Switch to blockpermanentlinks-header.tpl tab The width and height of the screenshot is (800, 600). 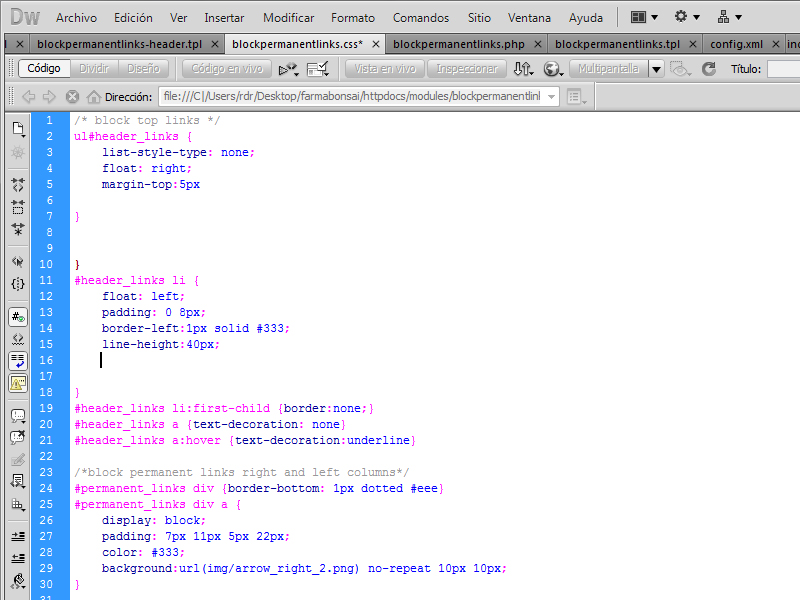pos(119,44)
